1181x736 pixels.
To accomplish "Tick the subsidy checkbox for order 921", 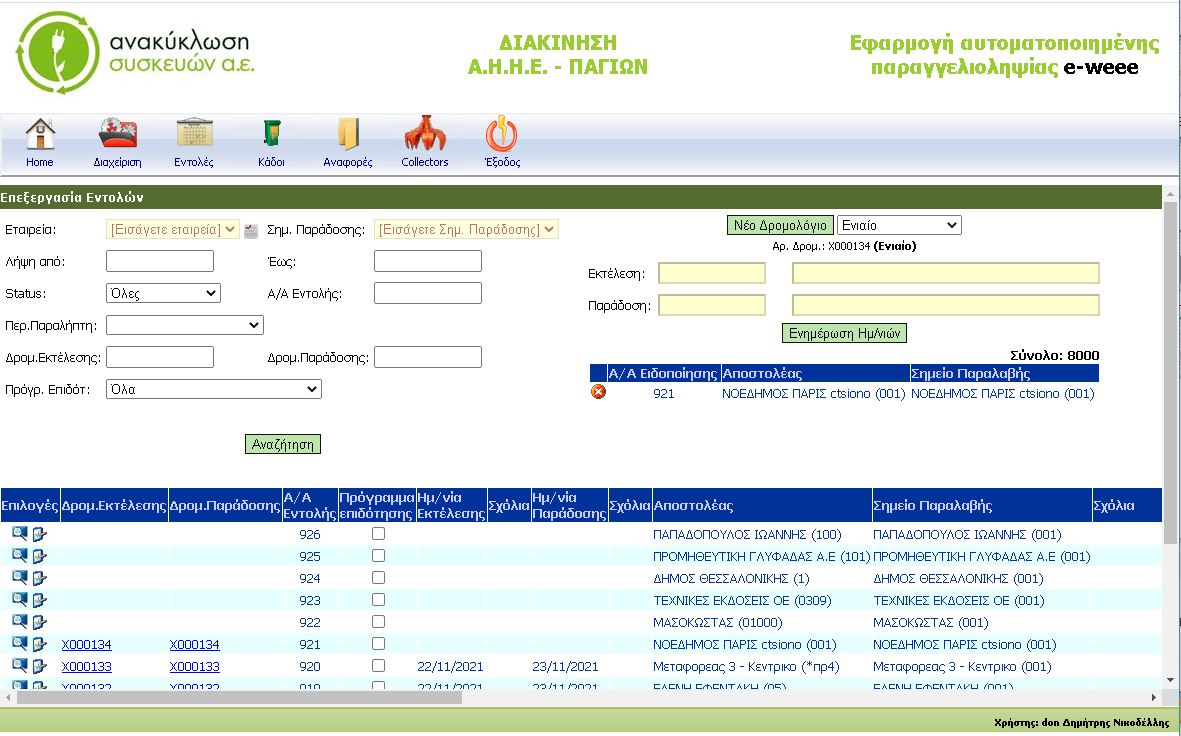I will coord(378,643).
